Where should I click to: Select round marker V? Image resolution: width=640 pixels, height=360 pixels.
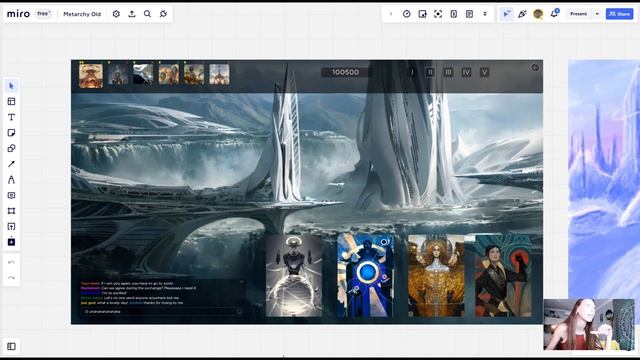point(484,72)
